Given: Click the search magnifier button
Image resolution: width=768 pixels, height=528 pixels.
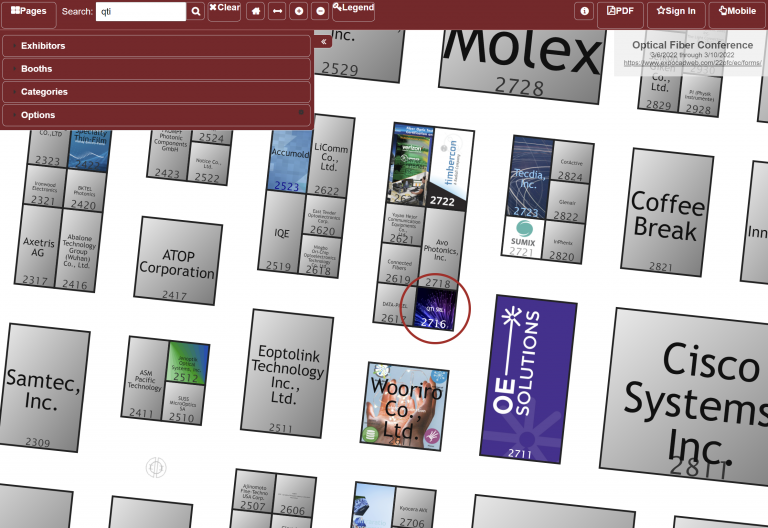Looking at the screenshot, I should point(195,11).
